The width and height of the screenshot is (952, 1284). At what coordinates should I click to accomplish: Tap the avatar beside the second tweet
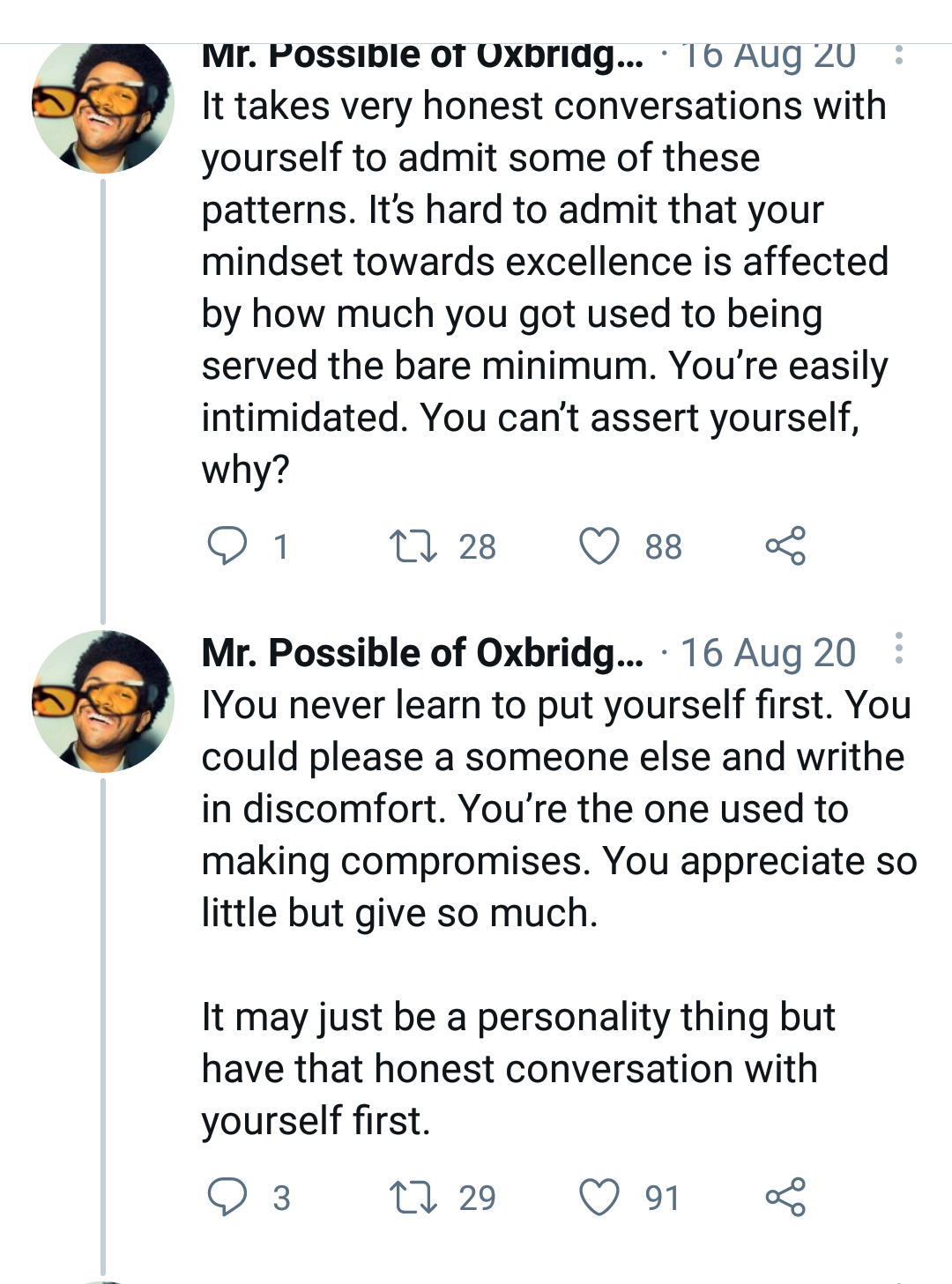[102, 701]
